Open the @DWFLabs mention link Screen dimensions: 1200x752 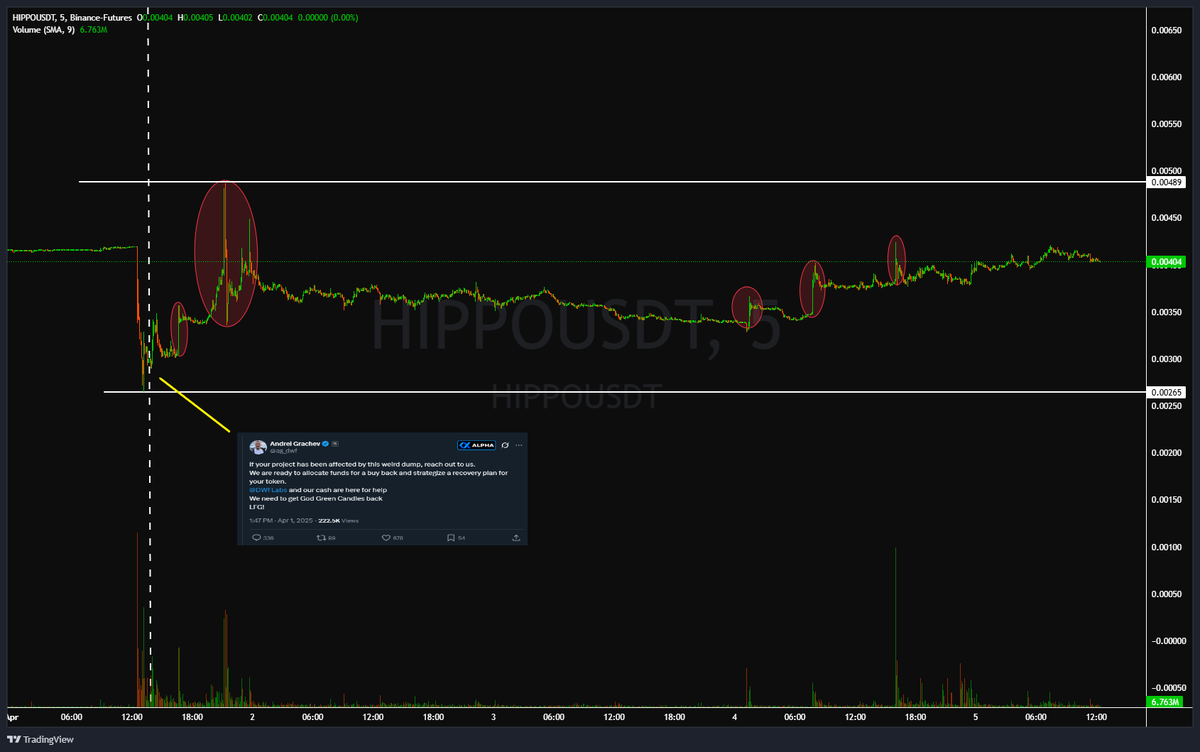point(267,490)
